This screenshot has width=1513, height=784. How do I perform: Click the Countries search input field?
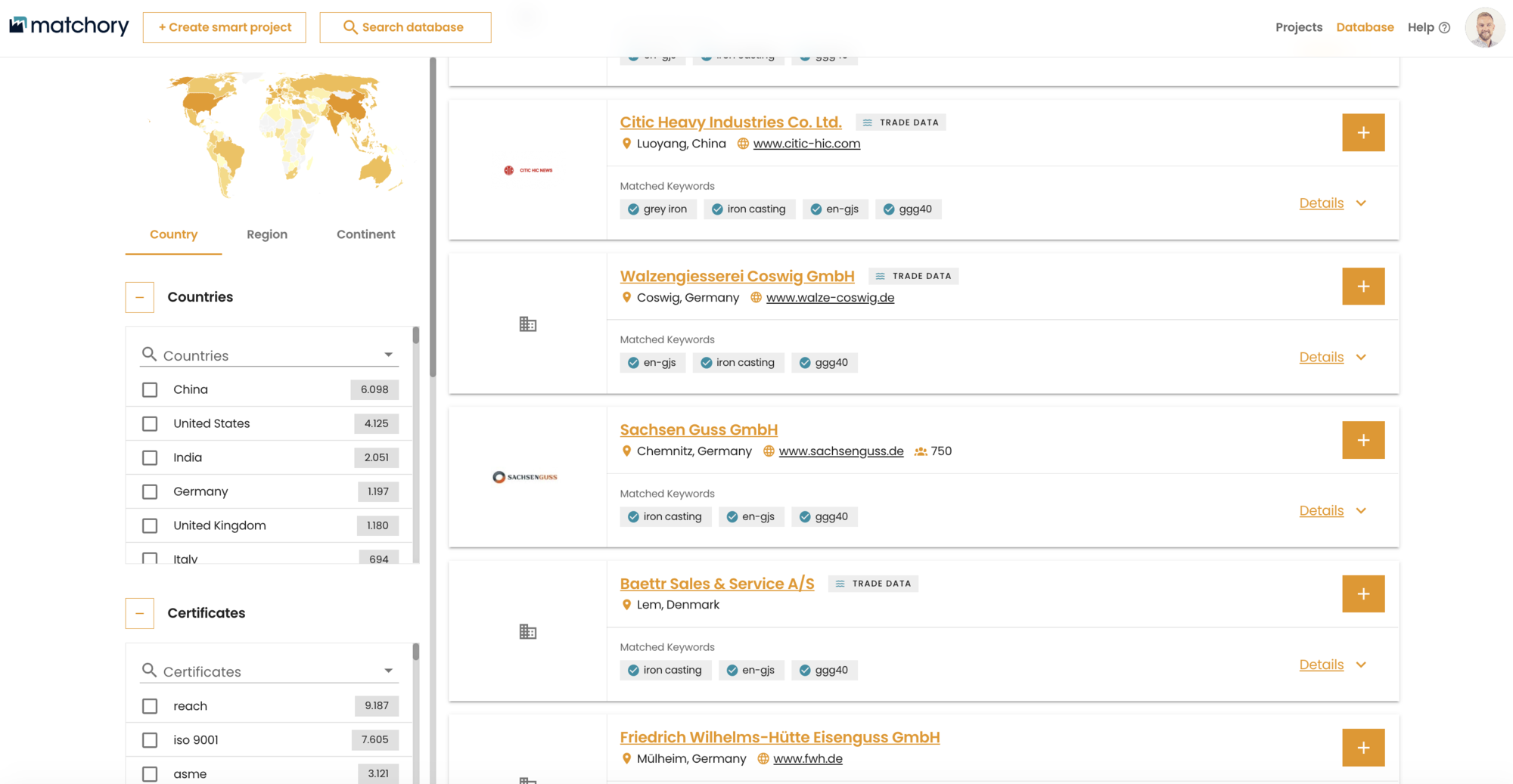(269, 355)
